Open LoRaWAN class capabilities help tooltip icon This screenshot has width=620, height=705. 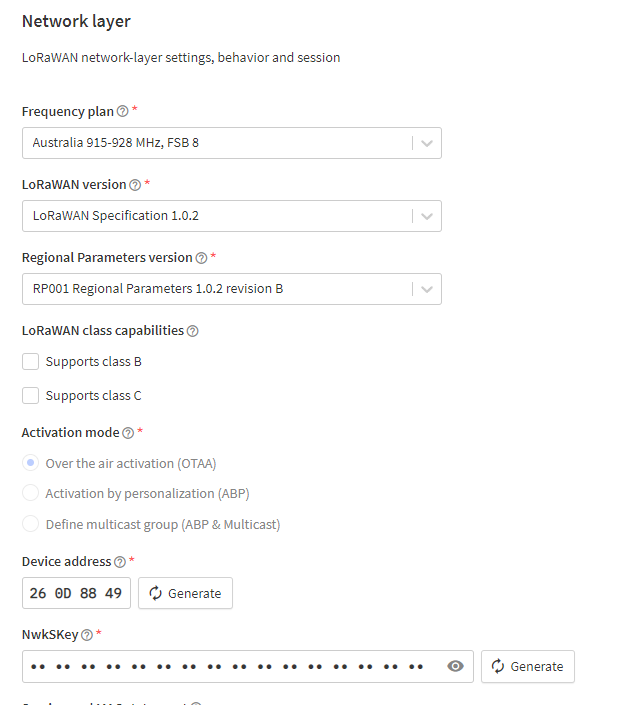coord(193,331)
